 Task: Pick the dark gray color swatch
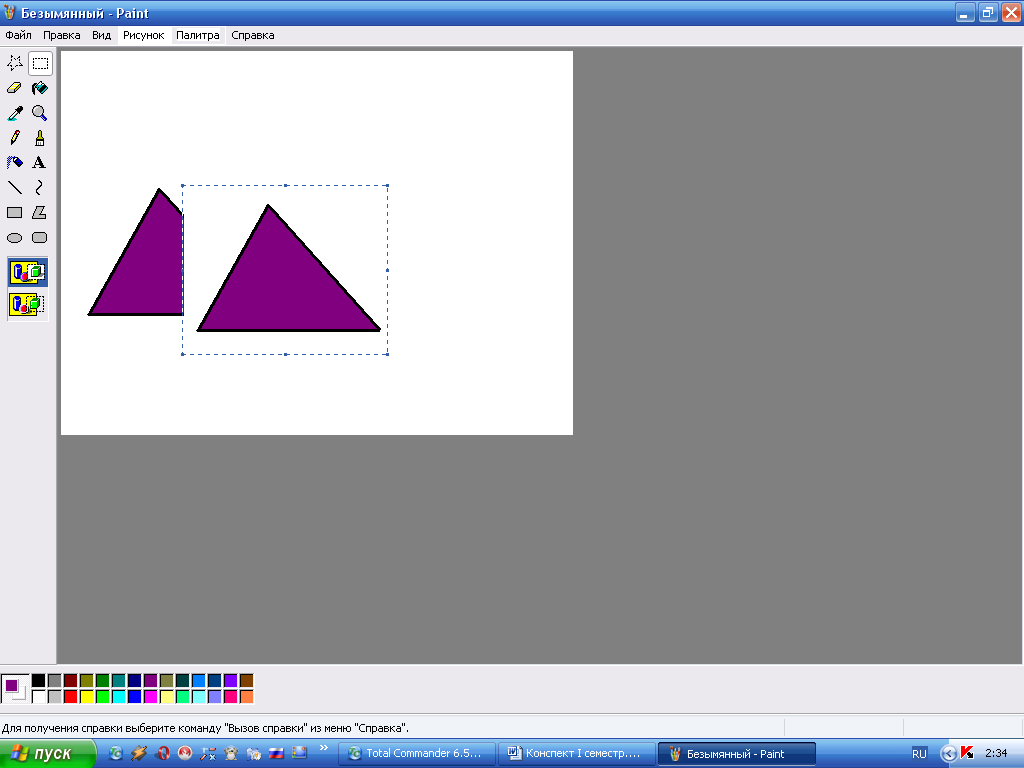click(x=54, y=681)
